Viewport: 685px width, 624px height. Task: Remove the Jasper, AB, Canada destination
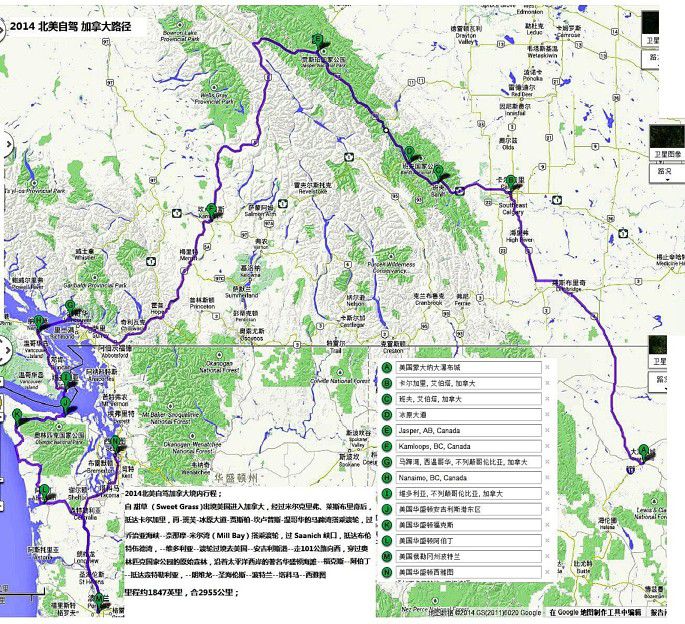coord(547,430)
